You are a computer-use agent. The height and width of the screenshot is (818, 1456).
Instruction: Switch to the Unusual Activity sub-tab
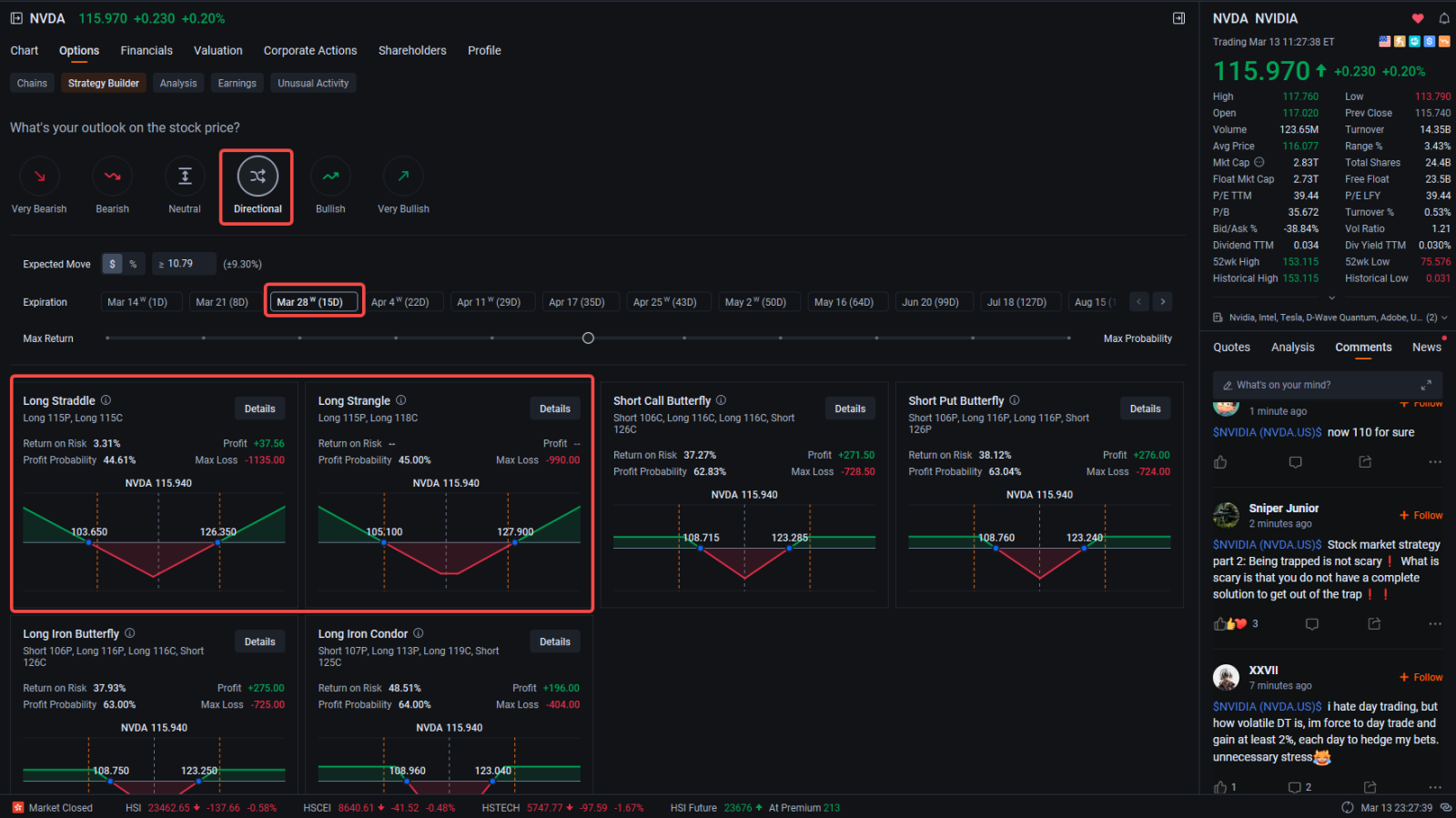coord(313,83)
